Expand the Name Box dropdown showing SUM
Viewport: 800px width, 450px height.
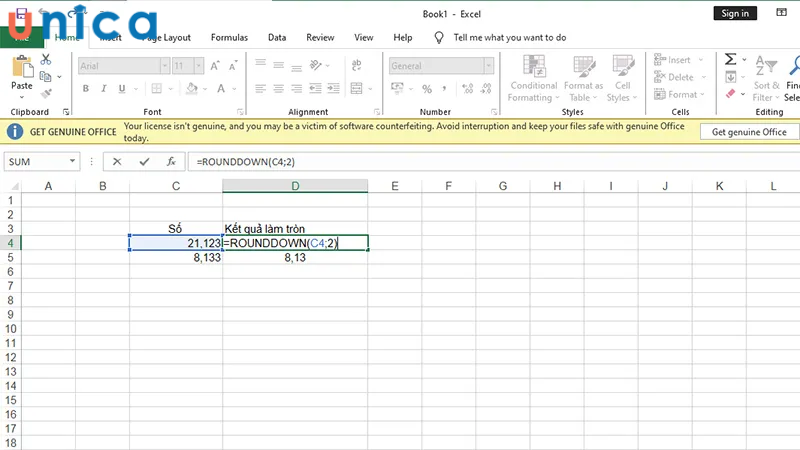(73, 161)
